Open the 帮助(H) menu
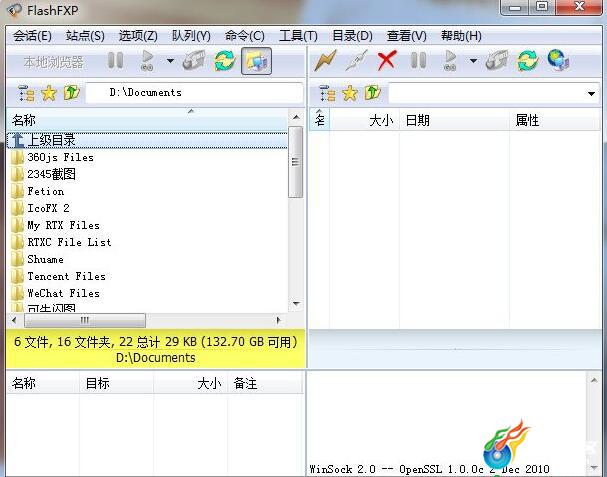Viewport: 607px width, 477px height. click(x=461, y=36)
